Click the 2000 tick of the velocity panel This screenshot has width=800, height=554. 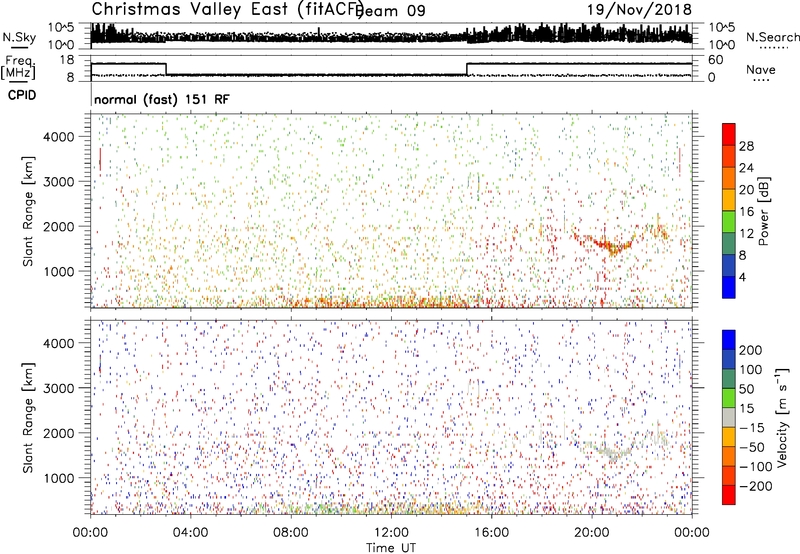(59, 433)
